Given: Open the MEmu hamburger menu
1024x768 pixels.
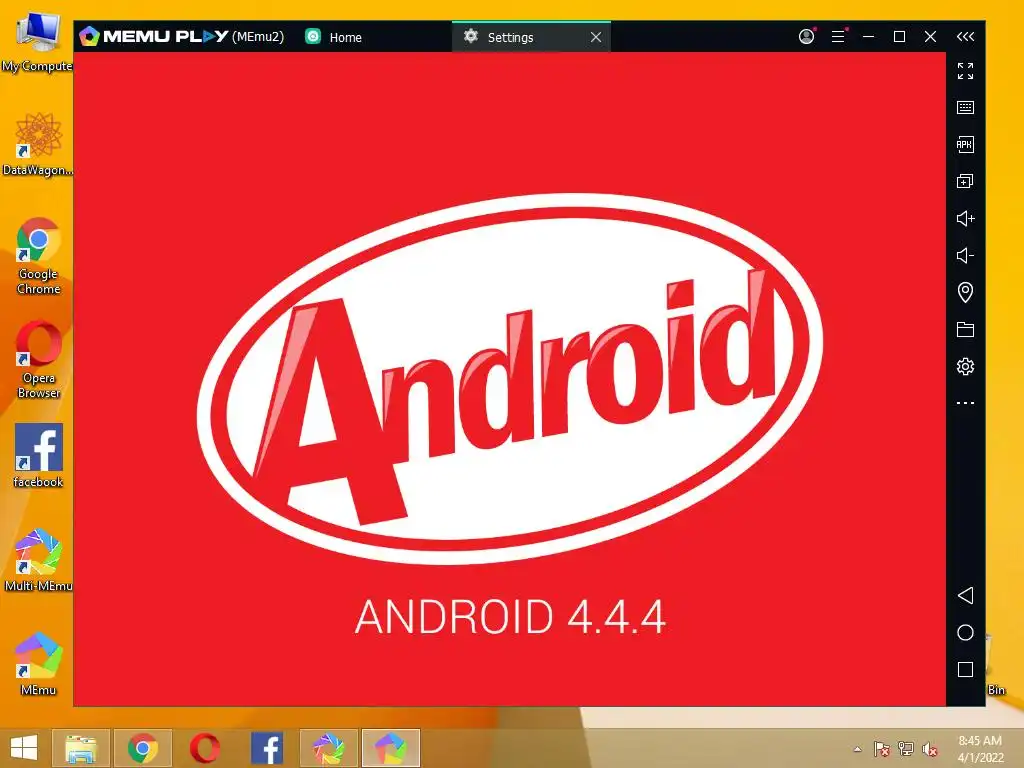Looking at the screenshot, I should point(839,37).
